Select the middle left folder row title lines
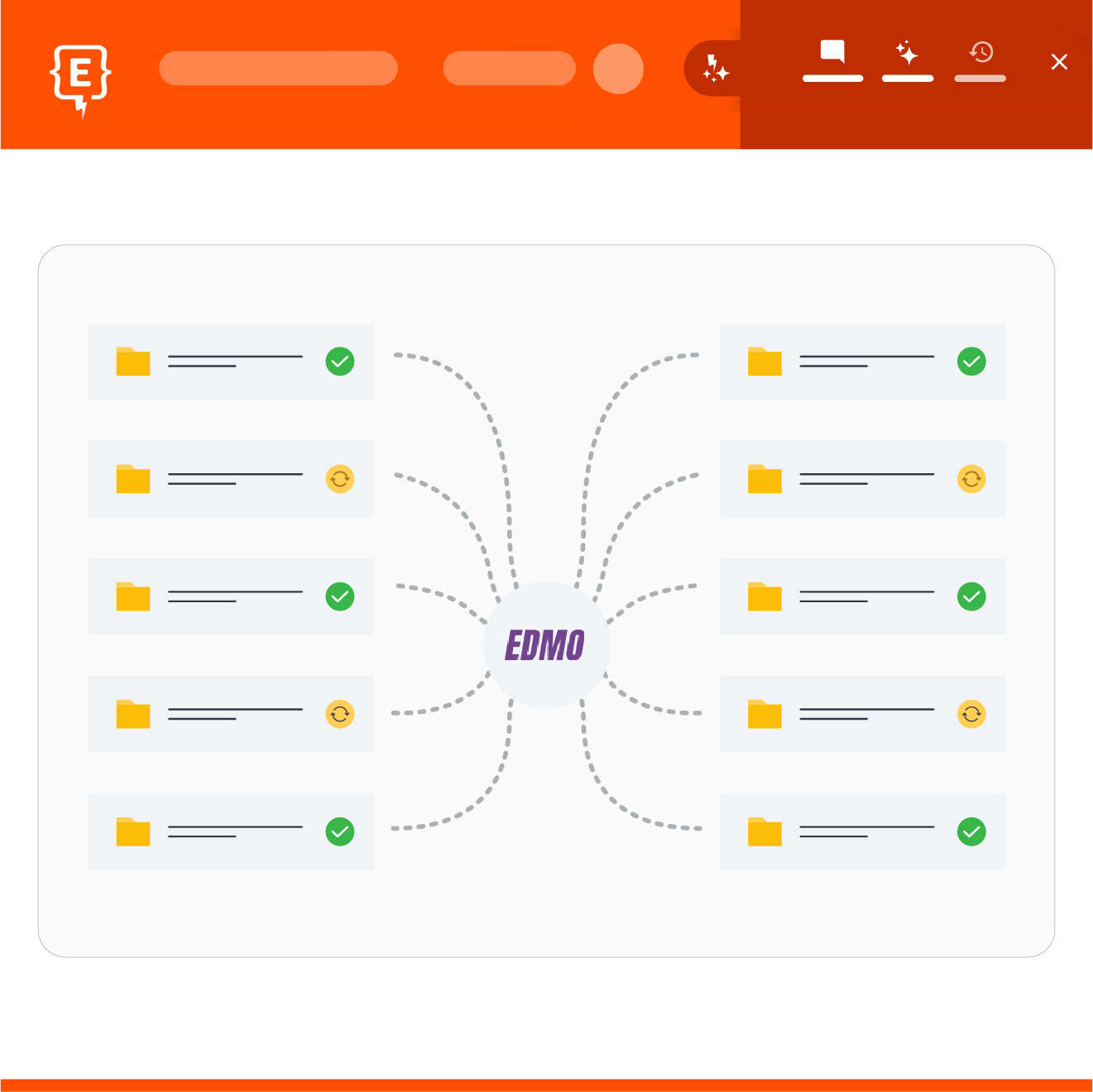The image size is (1093, 1092). coord(235,596)
